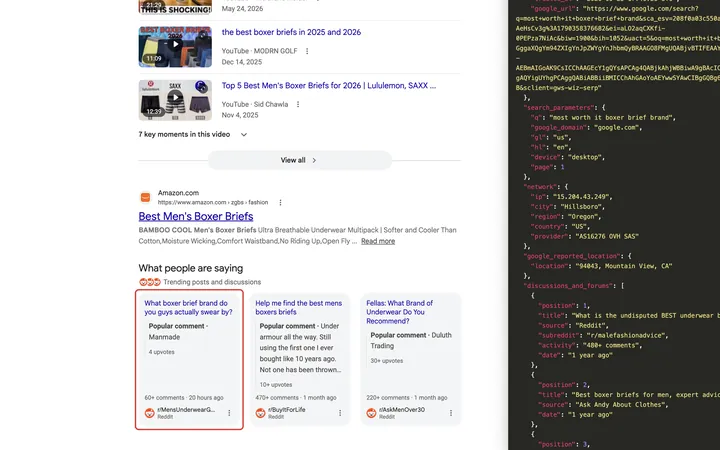Click '60+ comments · 20 hours ago' text
The height and width of the screenshot is (450, 720).
click(184, 398)
